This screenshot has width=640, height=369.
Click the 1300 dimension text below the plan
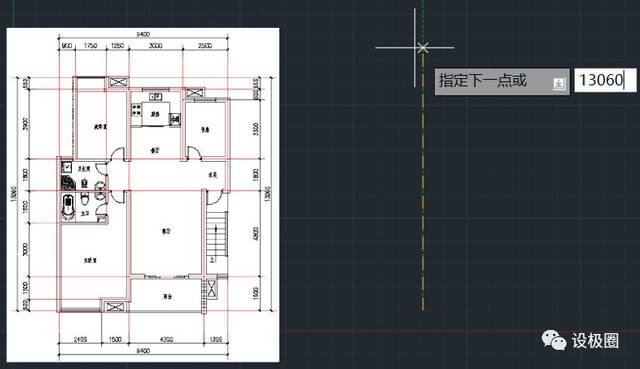tap(216, 340)
